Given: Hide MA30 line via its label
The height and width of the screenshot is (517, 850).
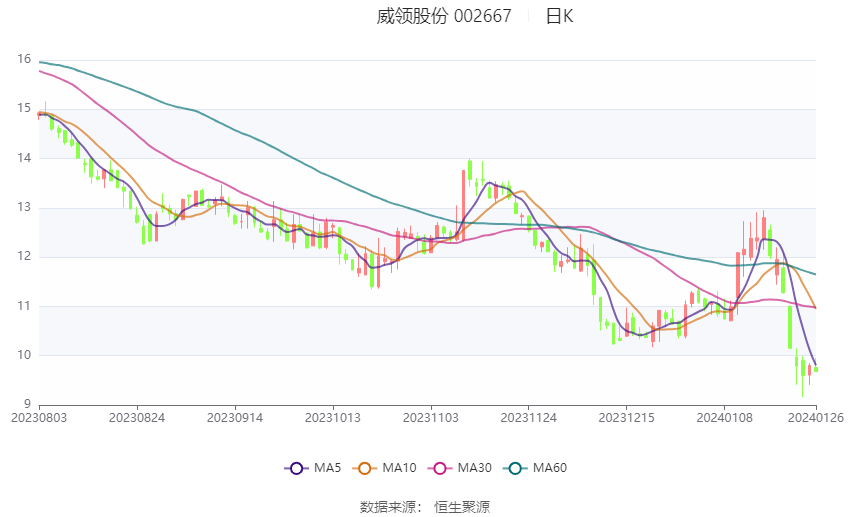Looking at the screenshot, I should pos(474,468).
